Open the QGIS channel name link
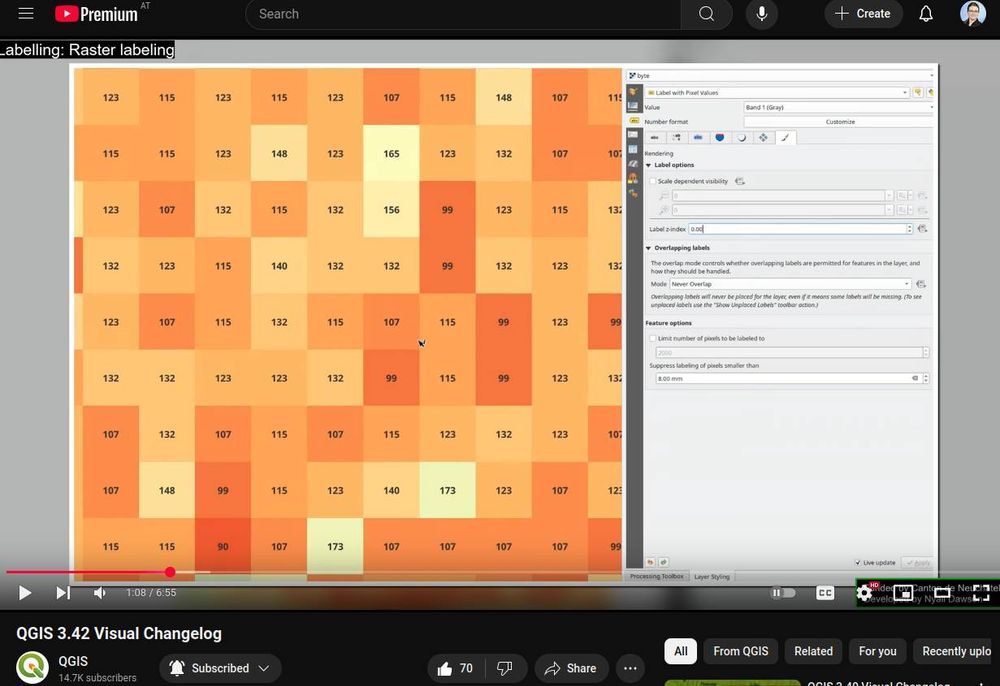1000x686 pixels. (x=73, y=661)
